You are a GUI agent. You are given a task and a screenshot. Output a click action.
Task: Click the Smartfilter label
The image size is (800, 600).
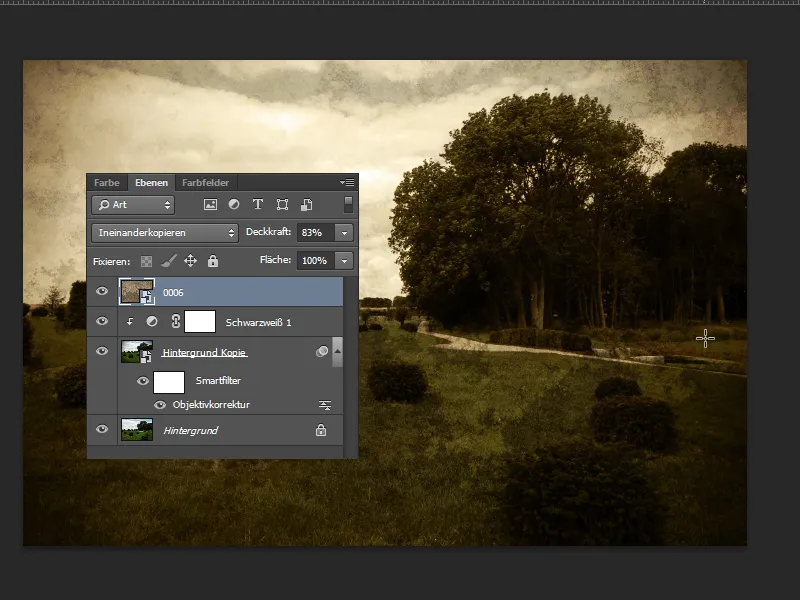coord(218,381)
